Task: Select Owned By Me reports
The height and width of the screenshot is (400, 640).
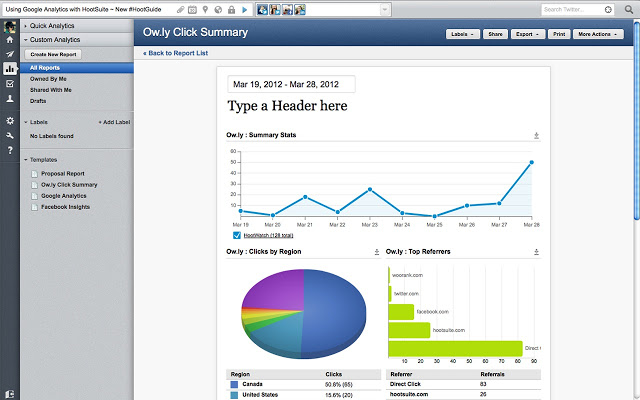Action: (49, 79)
